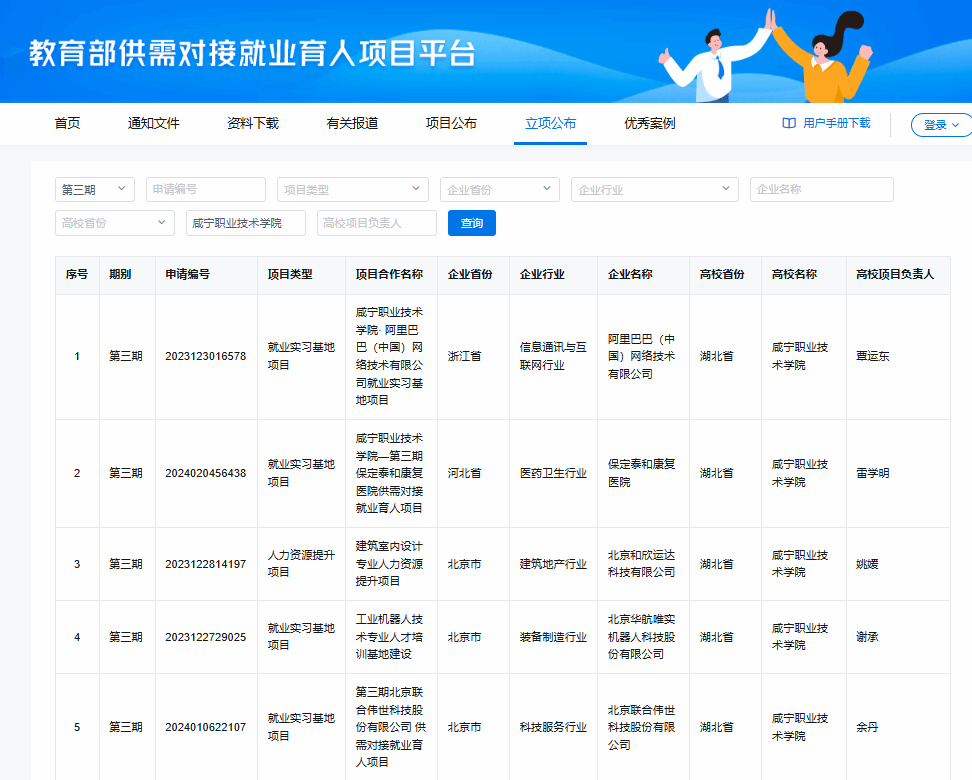Expand the 高校省份 dropdown

114,223
